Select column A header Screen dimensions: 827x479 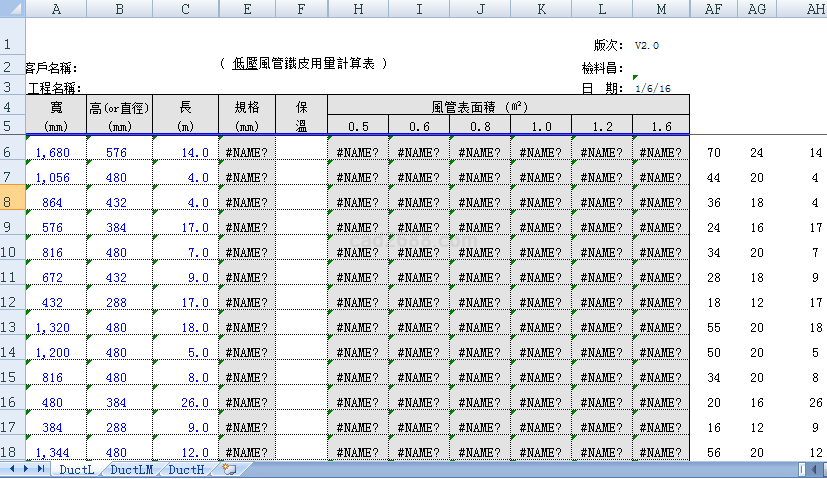[54, 9]
